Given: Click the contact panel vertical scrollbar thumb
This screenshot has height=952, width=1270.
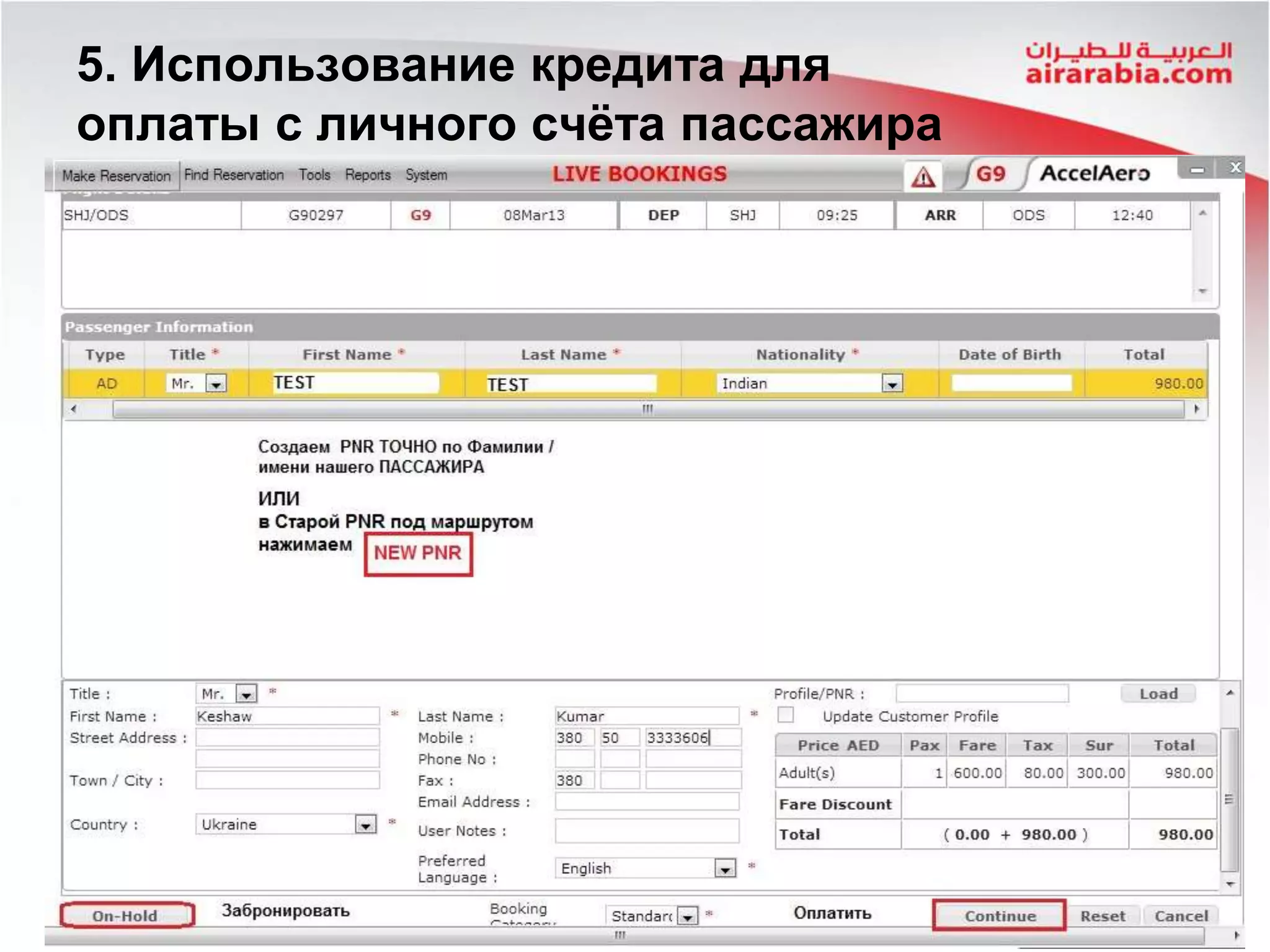Looking at the screenshot, I should 1230,800.
